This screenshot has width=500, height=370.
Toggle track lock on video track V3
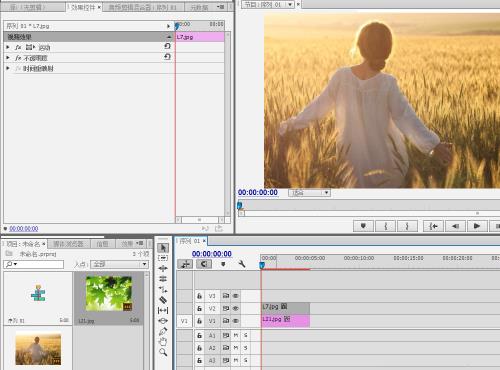tap(199, 296)
